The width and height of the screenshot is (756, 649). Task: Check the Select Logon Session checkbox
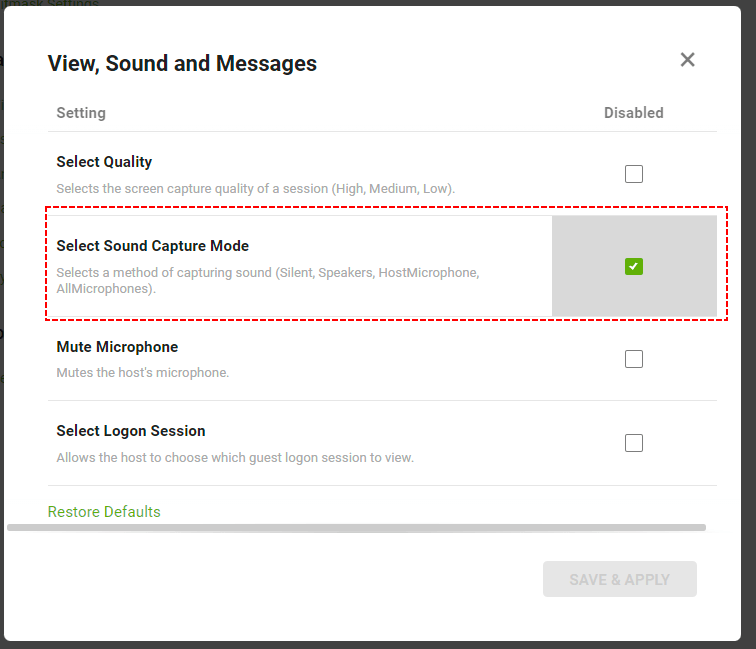(x=634, y=443)
